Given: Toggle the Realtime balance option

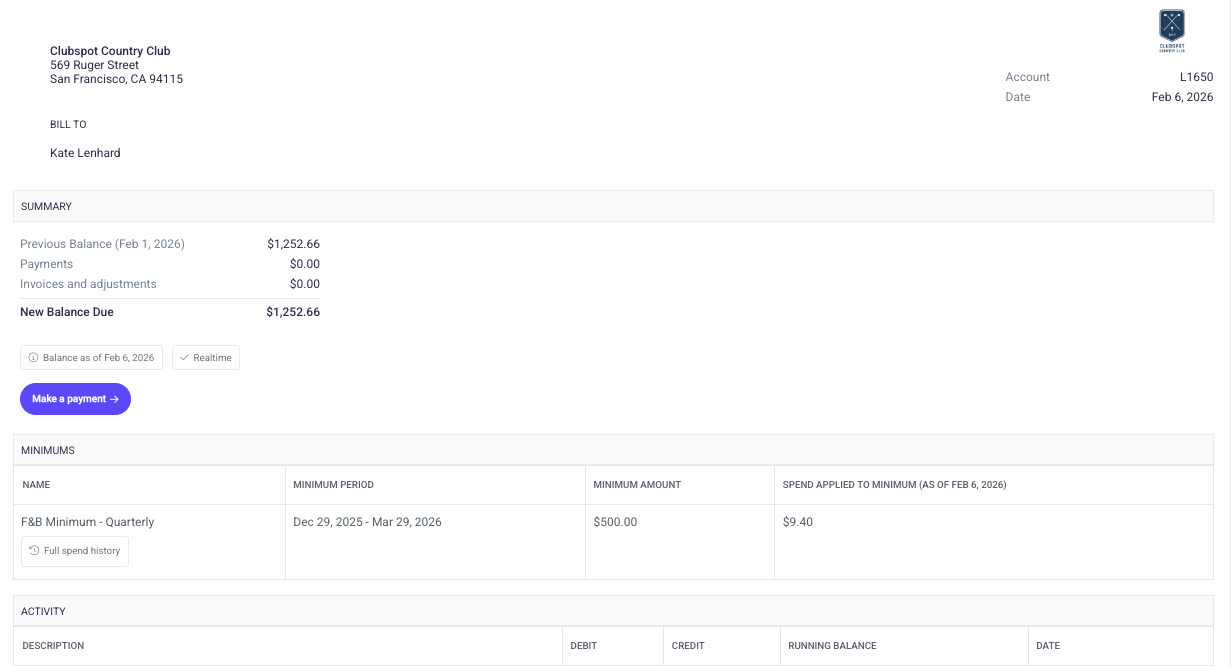Looking at the screenshot, I should click(206, 358).
